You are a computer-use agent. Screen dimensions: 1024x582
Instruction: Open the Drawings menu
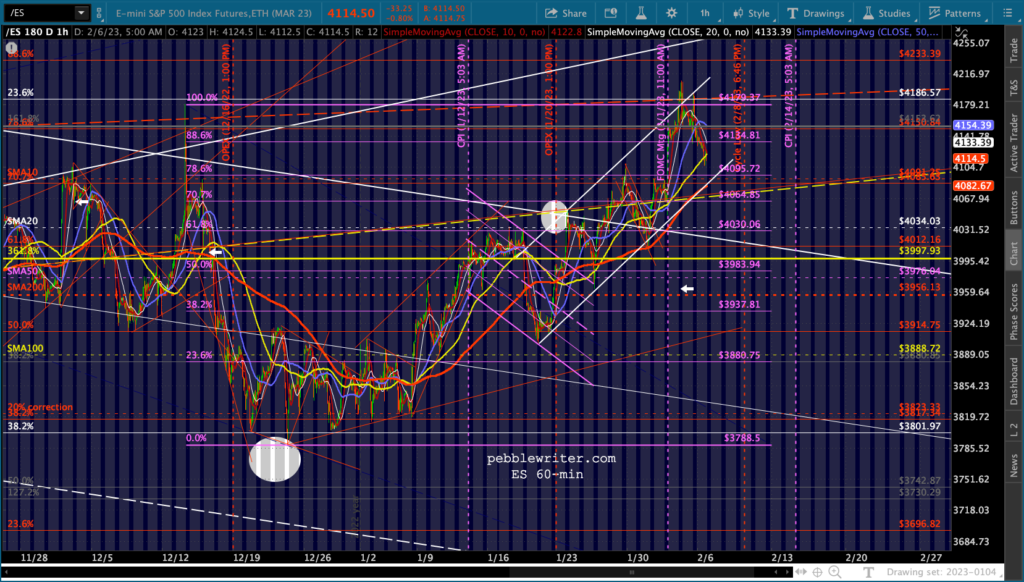tap(815, 13)
